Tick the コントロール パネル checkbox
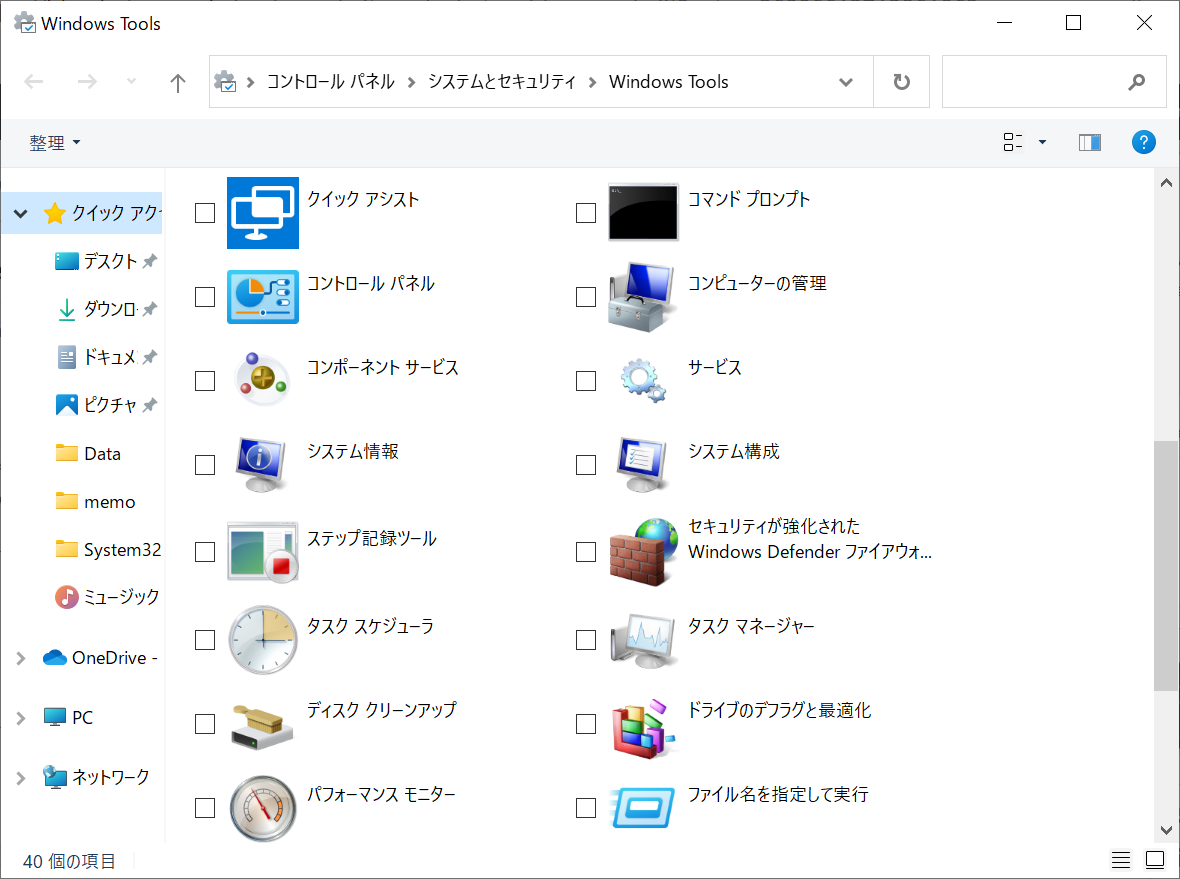 point(205,297)
